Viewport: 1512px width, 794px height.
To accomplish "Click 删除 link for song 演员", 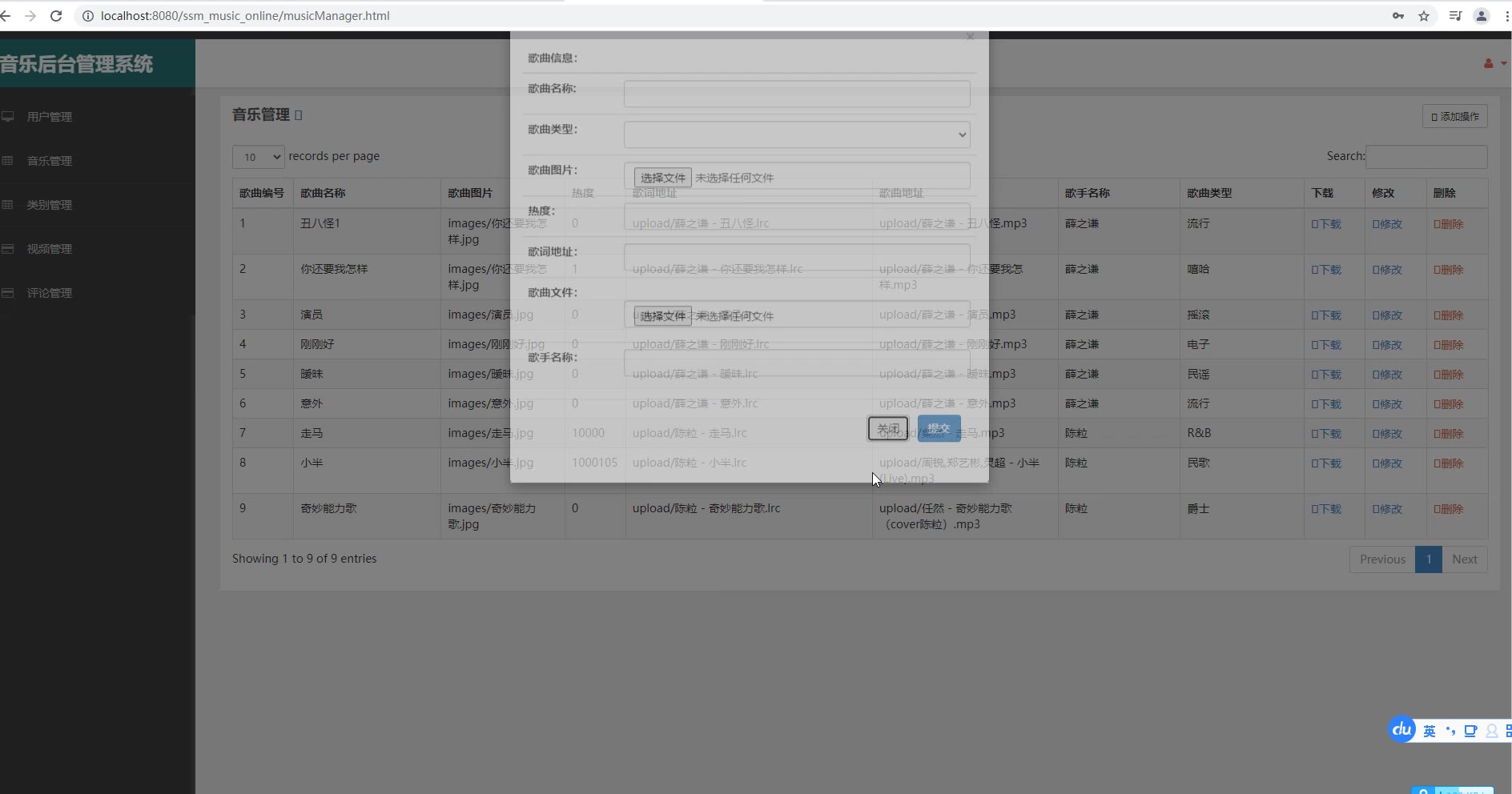I will 1448,315.
